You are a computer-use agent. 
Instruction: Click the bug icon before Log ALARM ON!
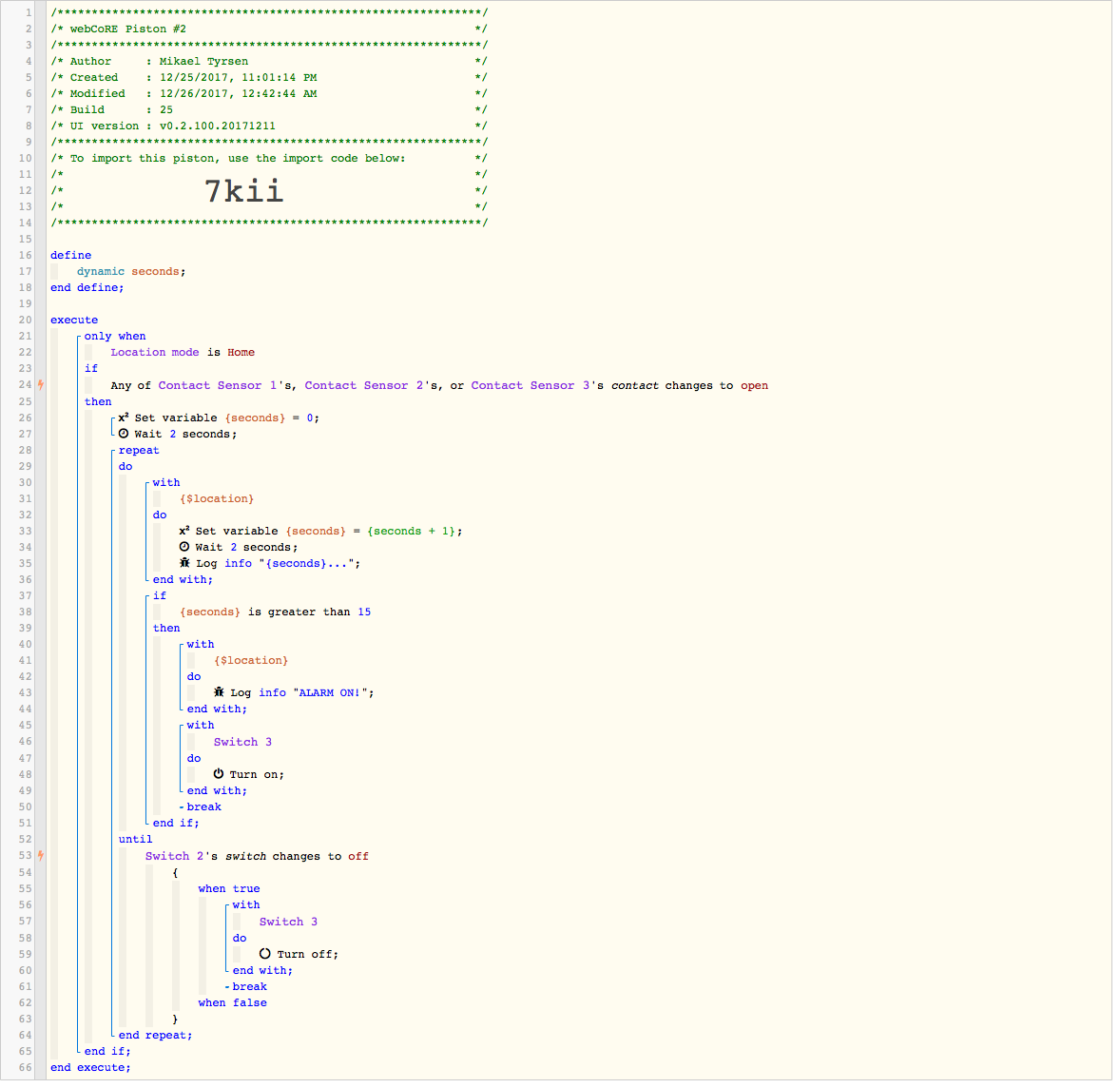point(219,692)
